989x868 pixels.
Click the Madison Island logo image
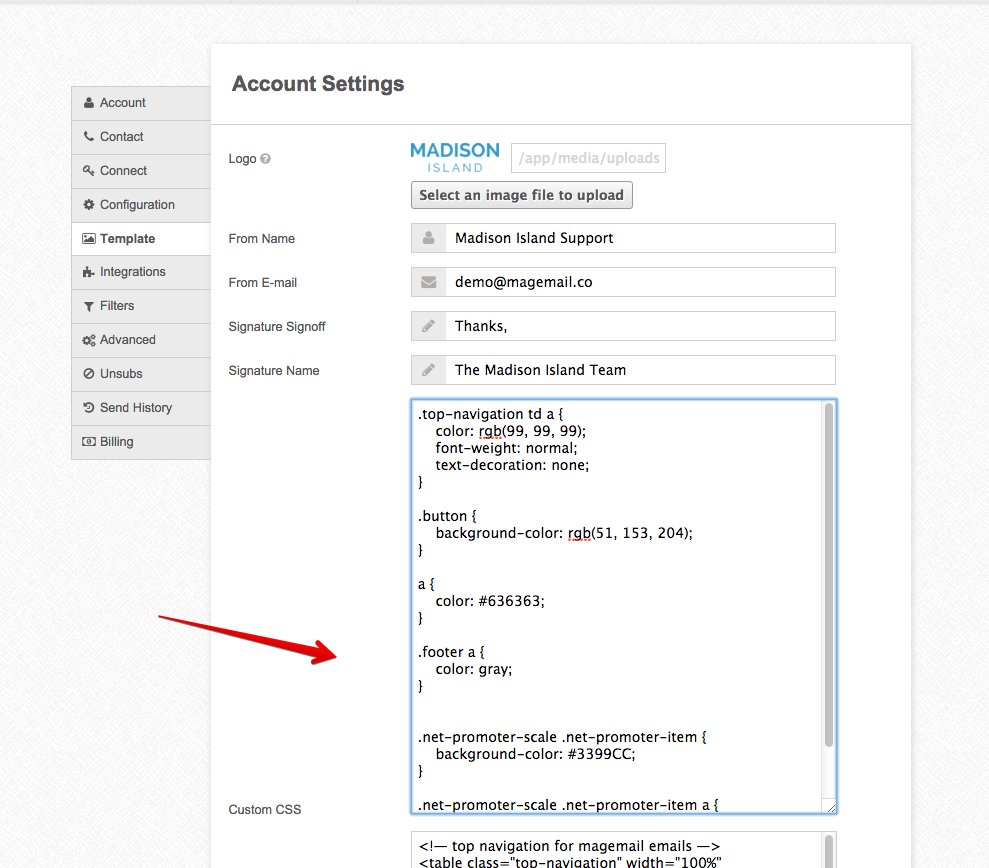tap(455, 157)
